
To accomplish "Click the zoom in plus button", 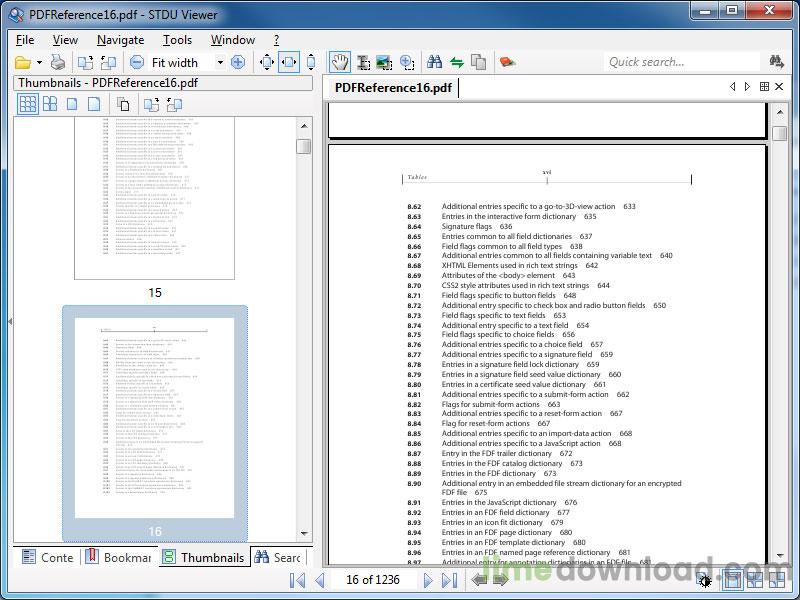I will (238, 62).
